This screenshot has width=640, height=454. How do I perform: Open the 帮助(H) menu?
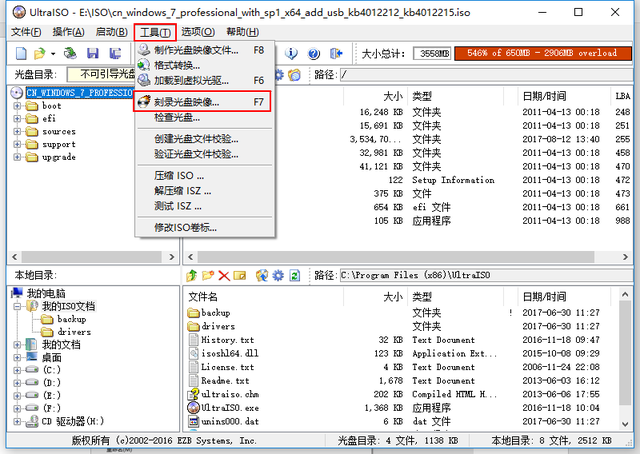242,32
